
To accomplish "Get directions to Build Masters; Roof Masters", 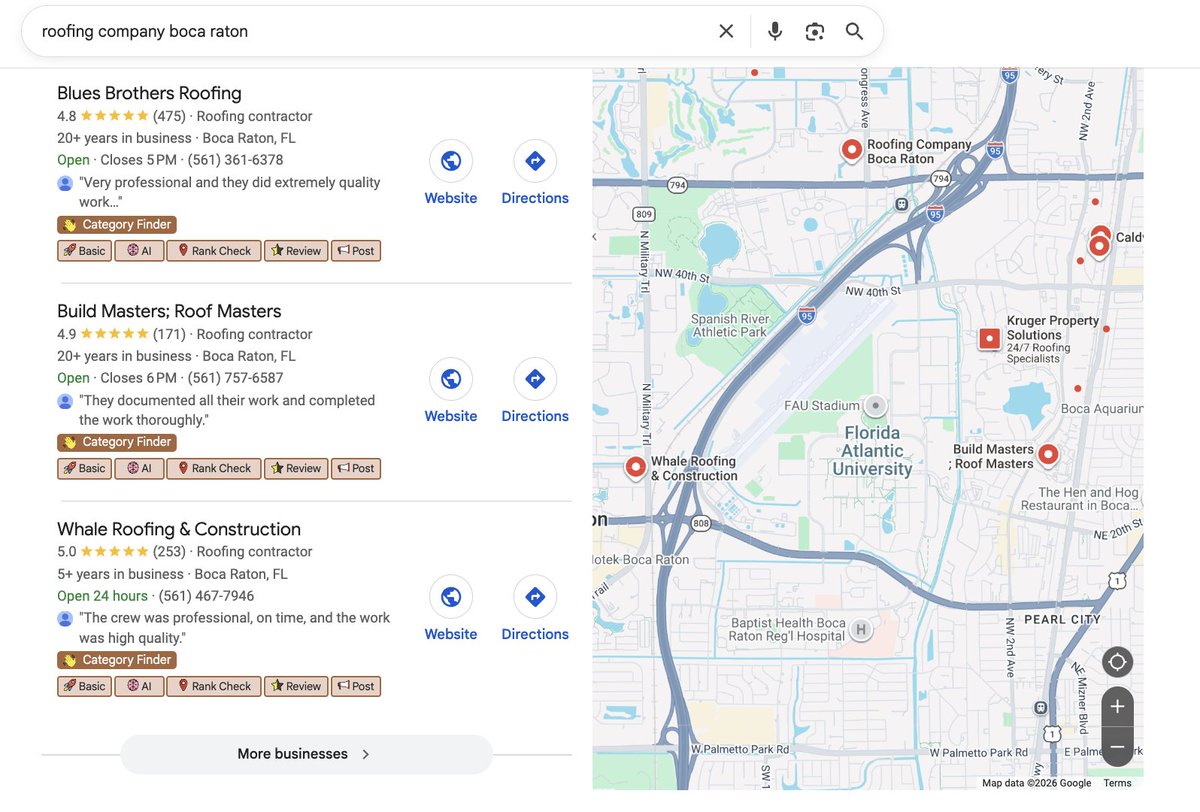I will 535,378.
